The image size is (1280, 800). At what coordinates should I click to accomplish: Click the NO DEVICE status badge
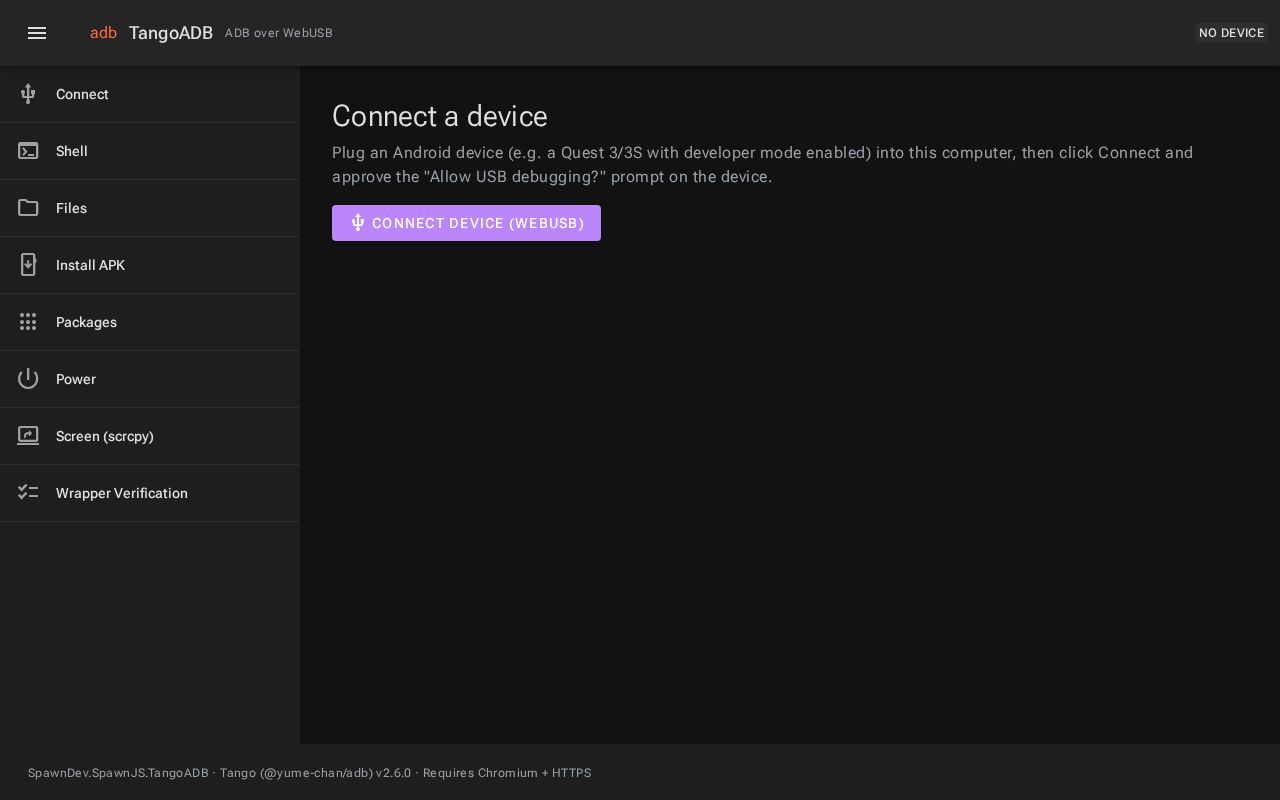click(1231, 33)
